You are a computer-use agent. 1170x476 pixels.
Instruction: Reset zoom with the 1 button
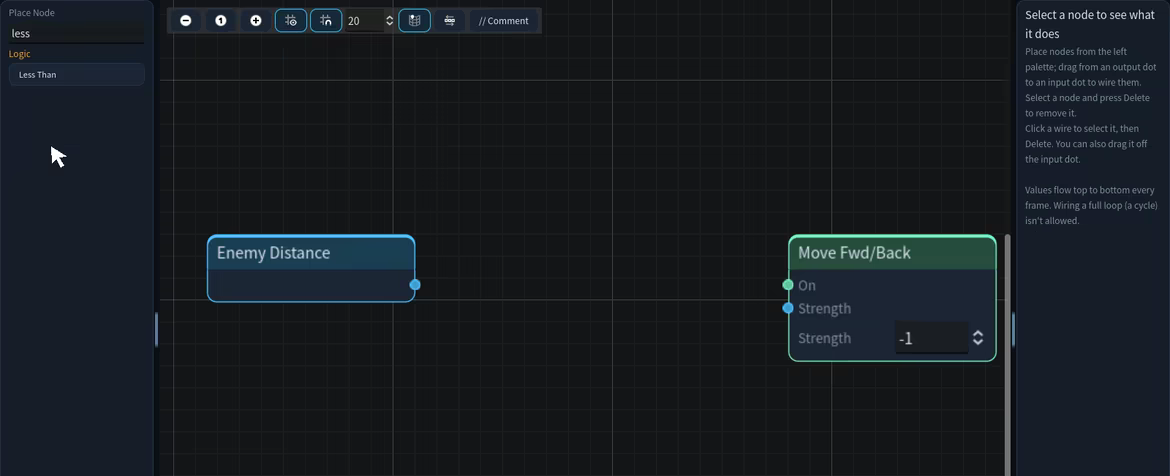pyautogui.click(x=221, y=21)
